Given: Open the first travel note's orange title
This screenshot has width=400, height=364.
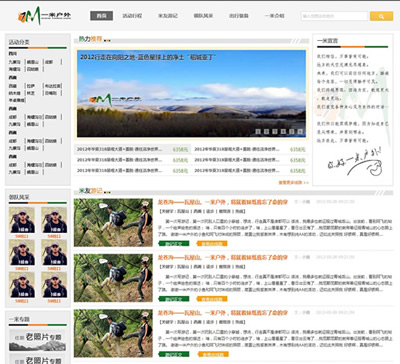Looking at the screenshot, I should 222,202.
